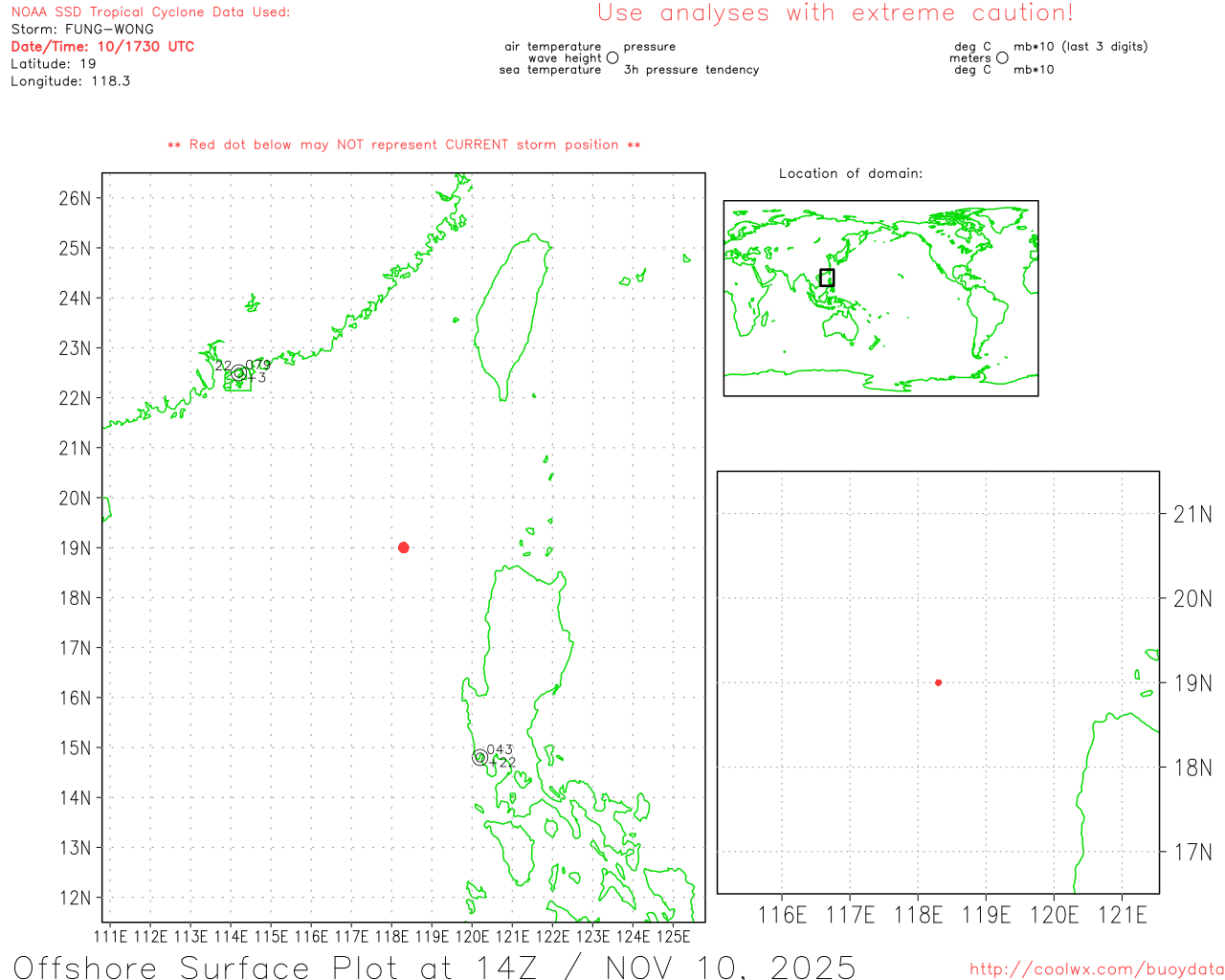This screenshot has height=980, width=1225.
Task: Click the 043 pressure reading near Luzon
Action: [x=500, y=749]
